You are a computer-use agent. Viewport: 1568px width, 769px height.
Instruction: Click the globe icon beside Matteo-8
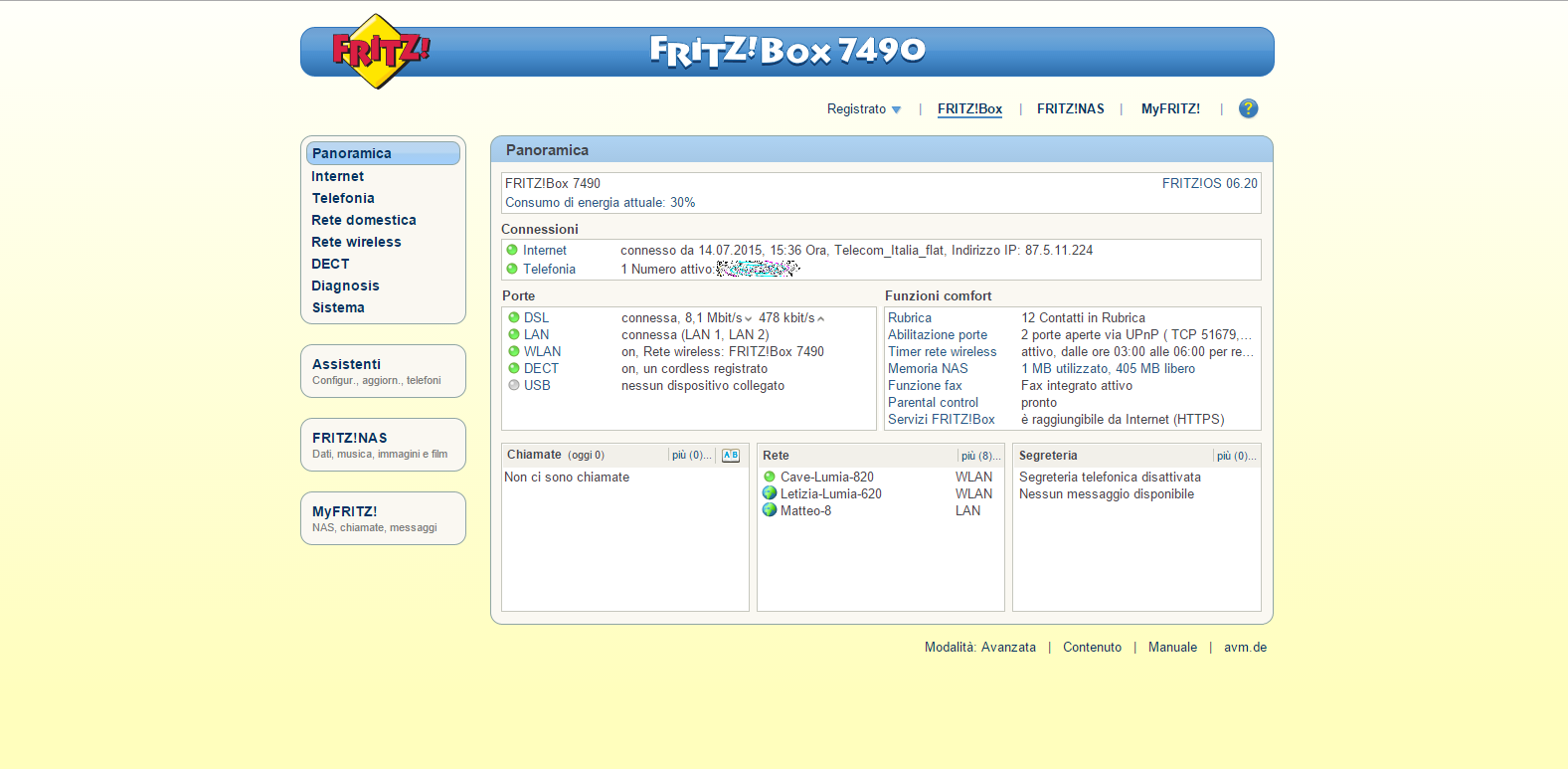click(770, 510)
